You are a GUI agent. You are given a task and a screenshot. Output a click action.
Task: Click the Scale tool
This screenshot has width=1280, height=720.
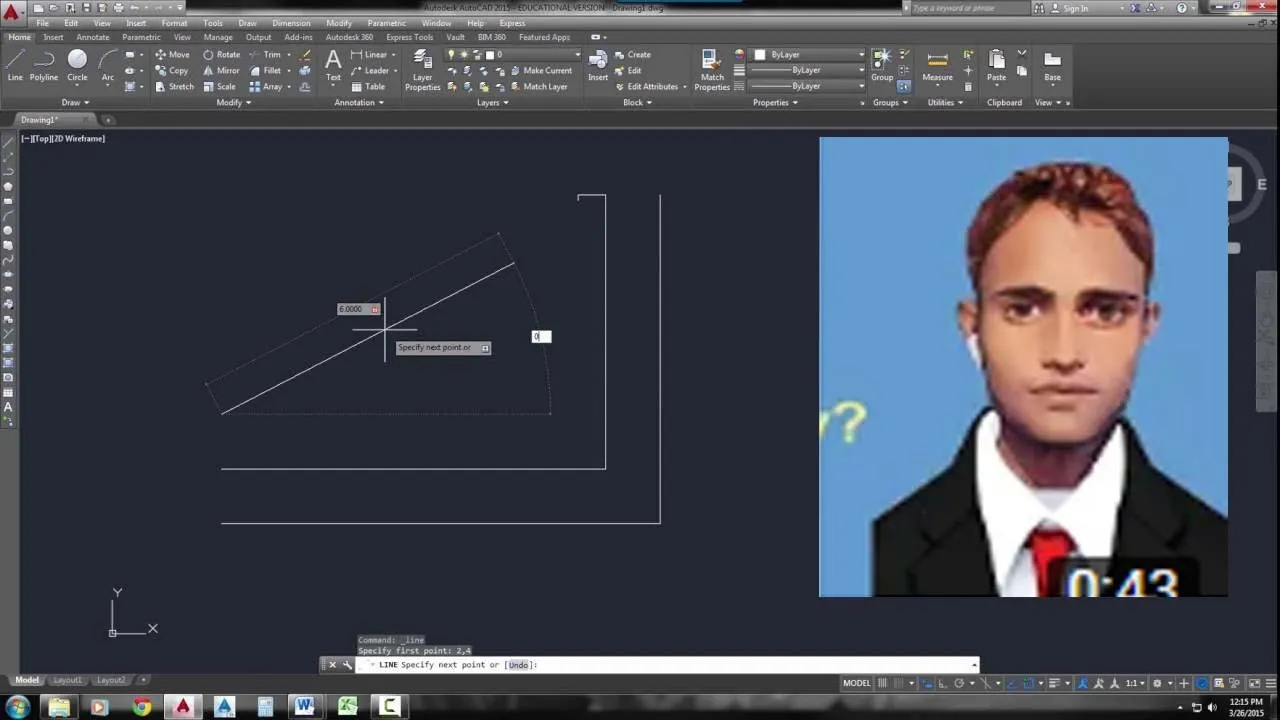(219, 87)
